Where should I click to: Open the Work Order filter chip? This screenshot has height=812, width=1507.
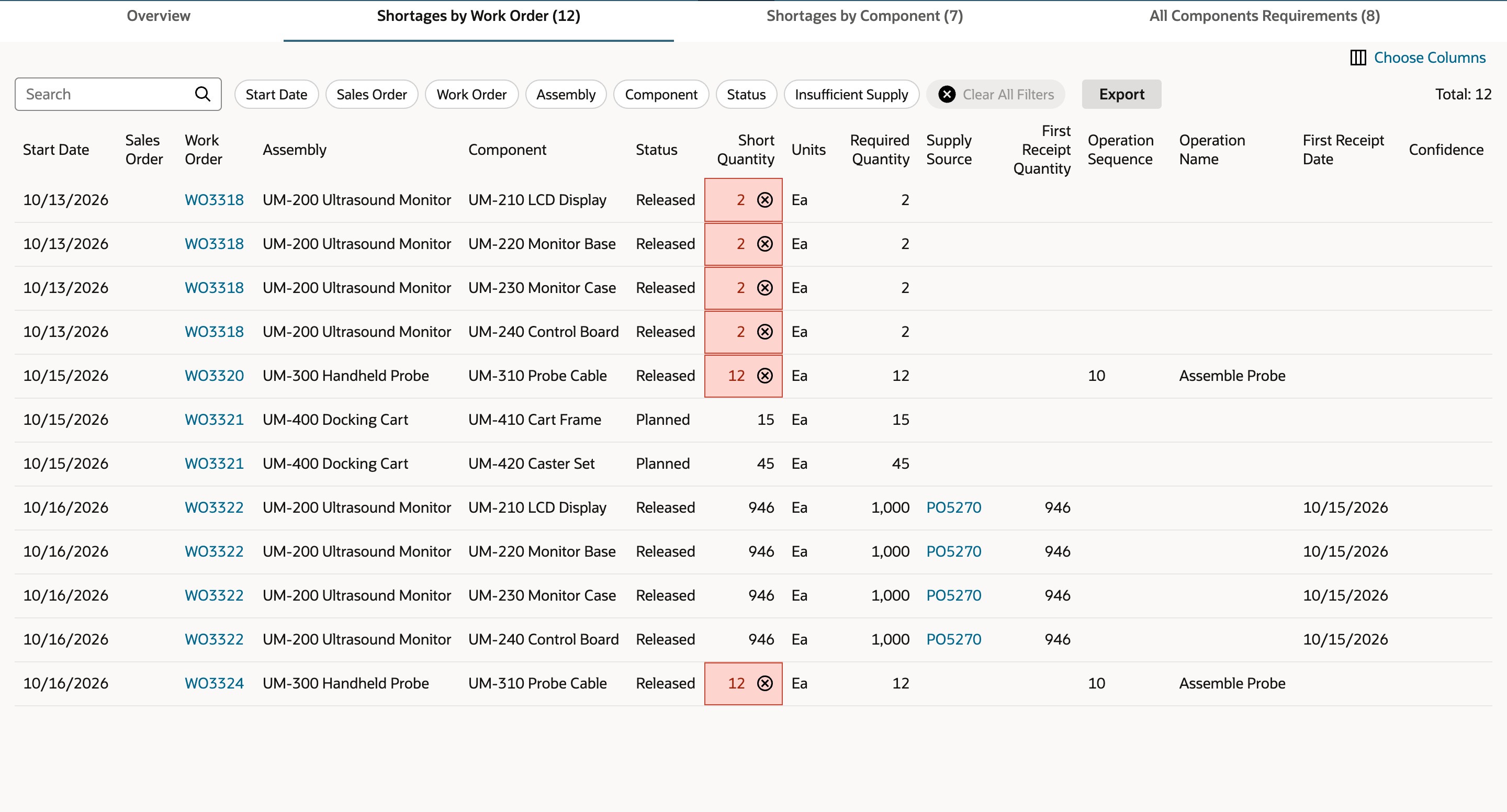click(x=471, y=94)
